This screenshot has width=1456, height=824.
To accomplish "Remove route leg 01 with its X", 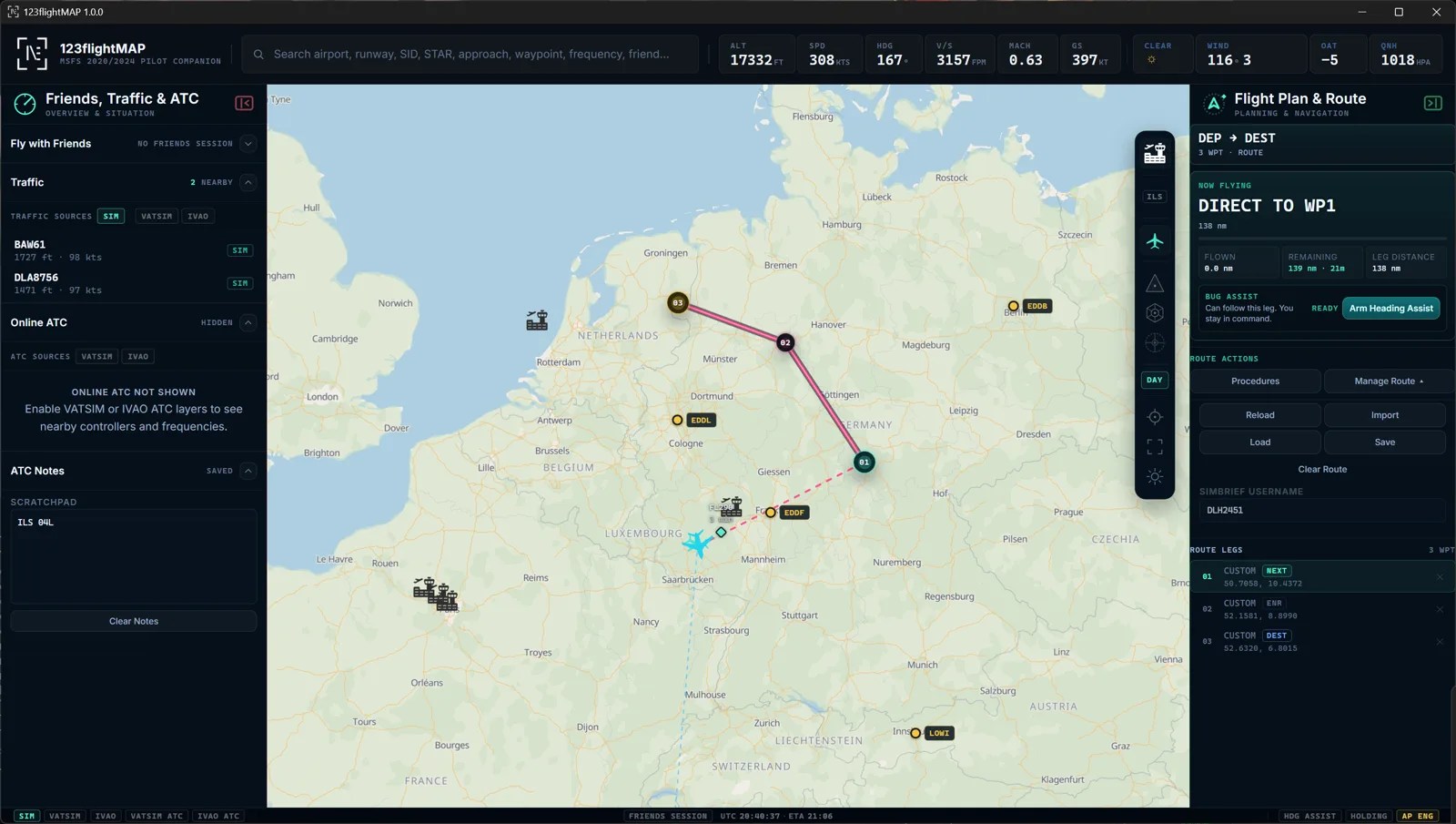I will click(x=1440, y=576).
